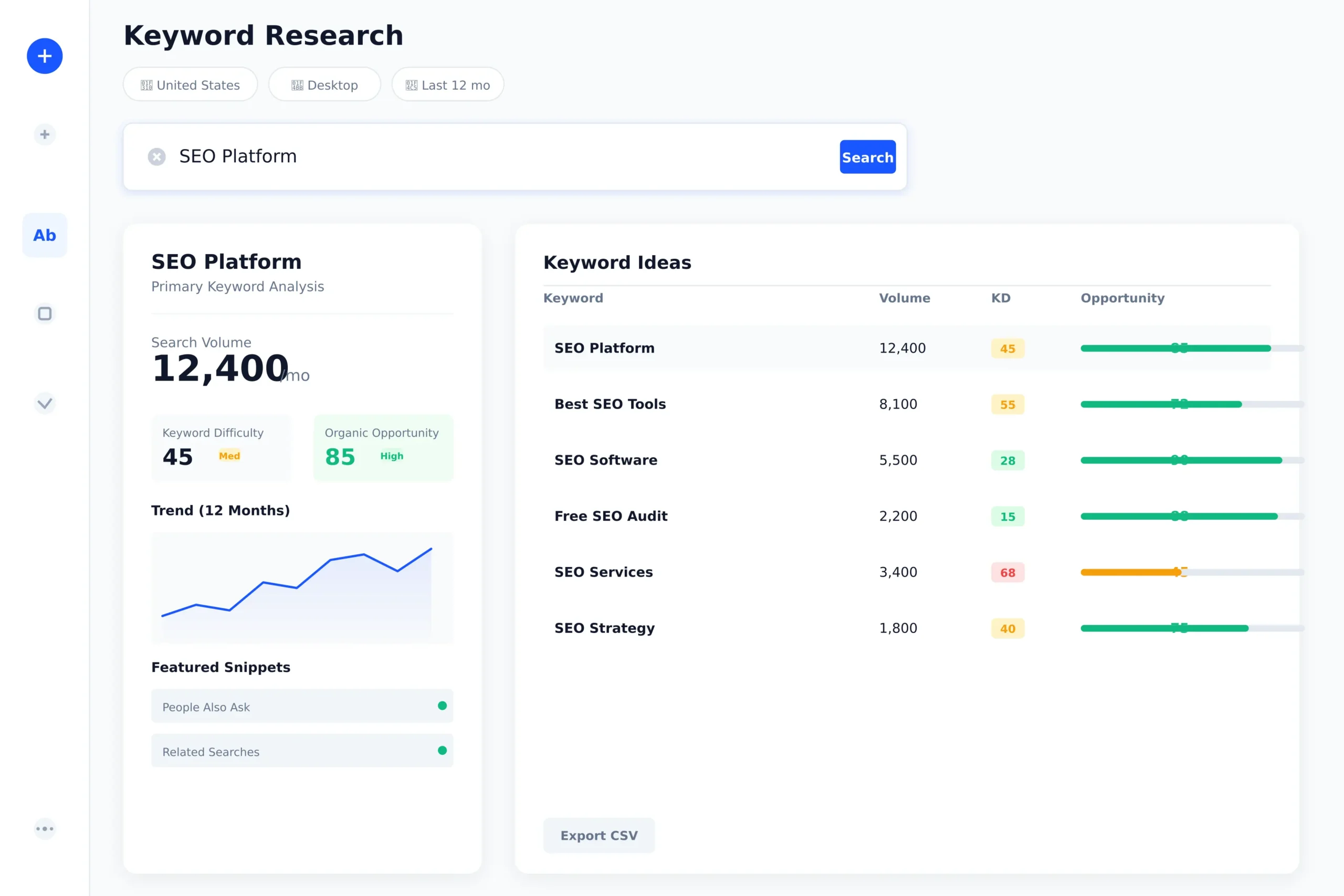Click the Organic Opportunity 85 card

[383, 448]
